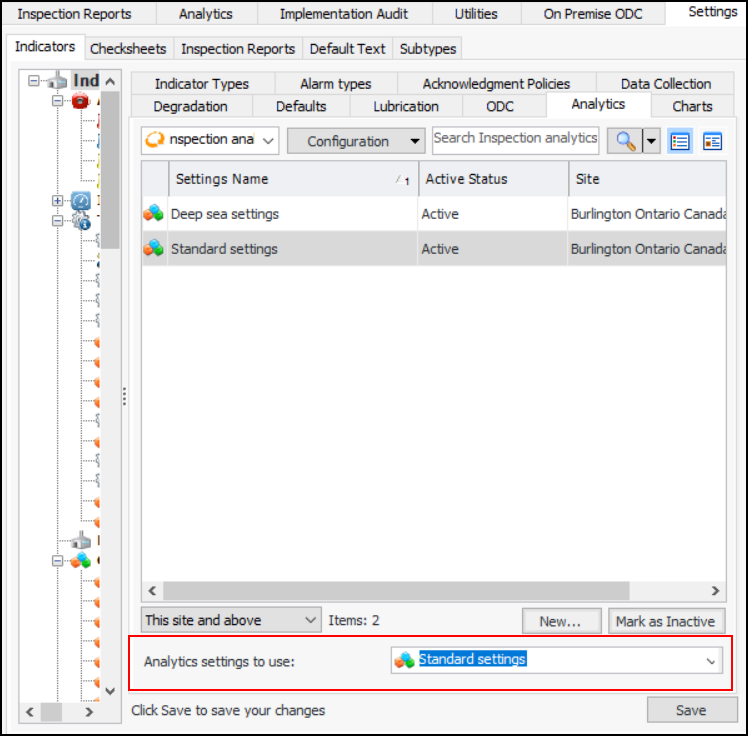Screen dimensions: 748x736
Task: Click the tree panel scroll right arrow
Action: tap(89, 712)
